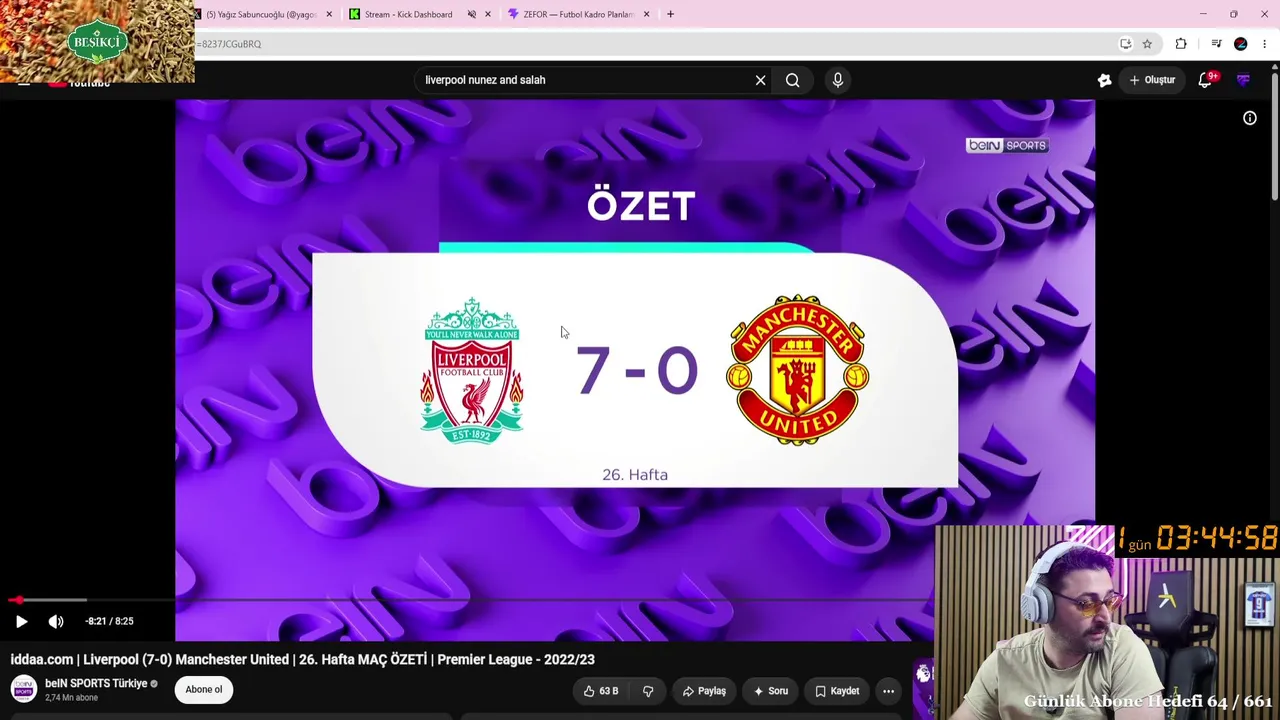Open the Chrome three-dot menu
This screenshot has height=720, width=1280.
1265,44
